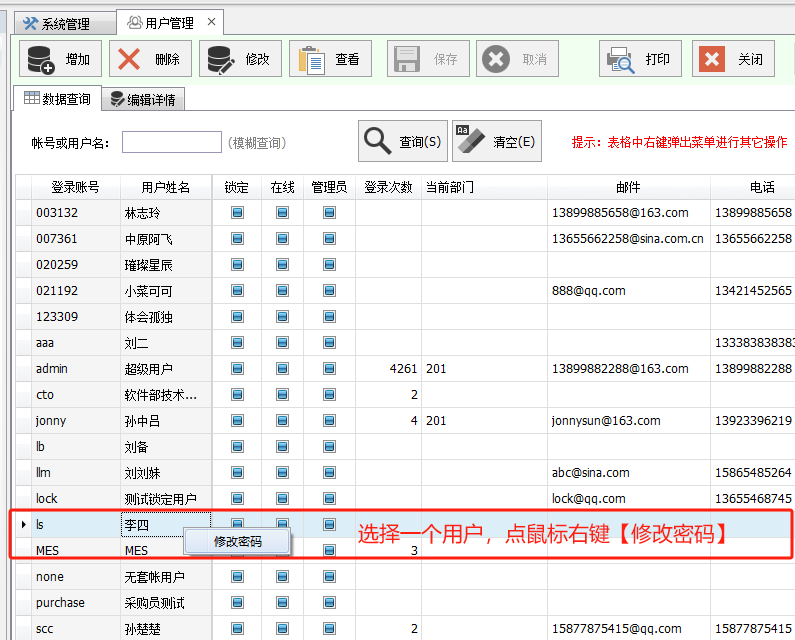Click the 登录次数 column header
The height and width of the screenshot is (640, 795).
point(388,187)
